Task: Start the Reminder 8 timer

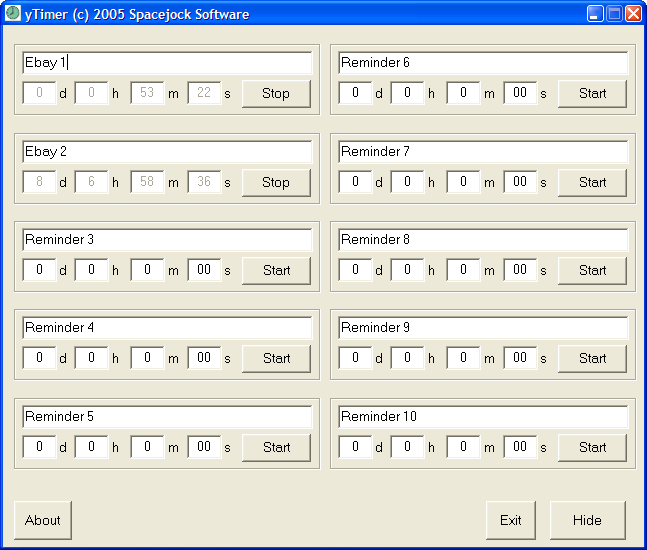Action: pyautogui.click(x=592, y=271)
